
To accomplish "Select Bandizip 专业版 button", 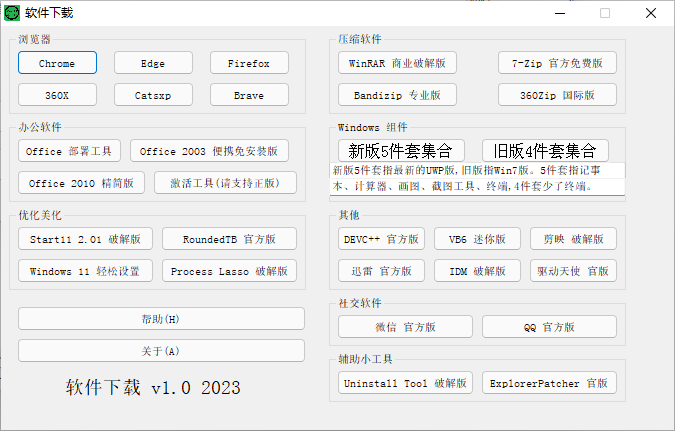I will pos(397,95).
